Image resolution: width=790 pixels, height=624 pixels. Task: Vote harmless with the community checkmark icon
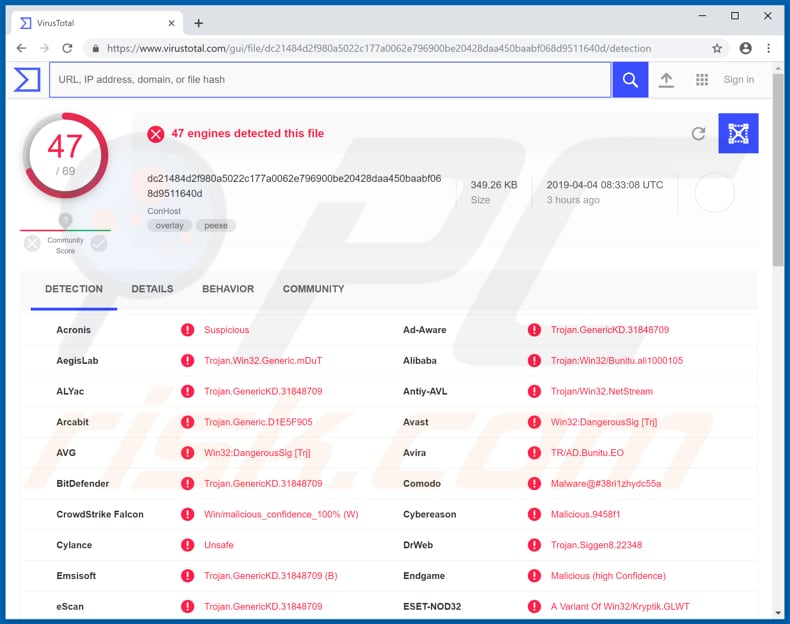[x=99, y=244]
